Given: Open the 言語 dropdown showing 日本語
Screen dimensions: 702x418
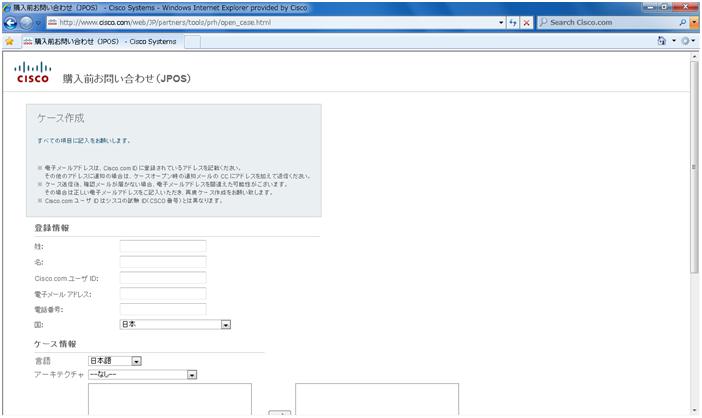Looking at the screenshot, I should click(x=115, y=361).
